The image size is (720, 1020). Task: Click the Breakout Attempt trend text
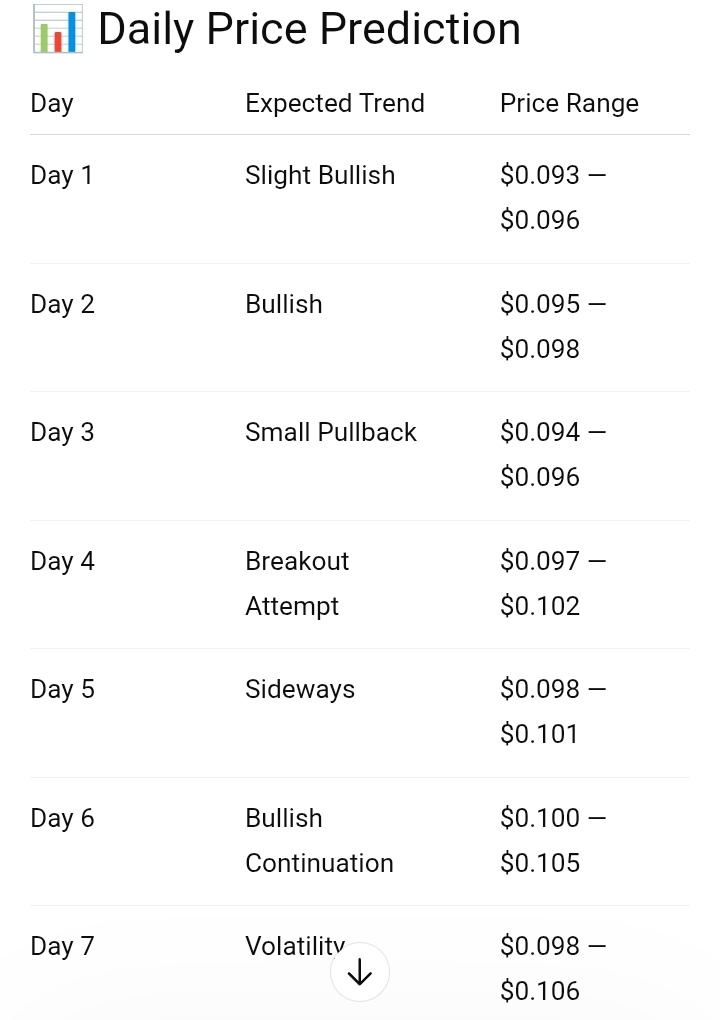297,583
